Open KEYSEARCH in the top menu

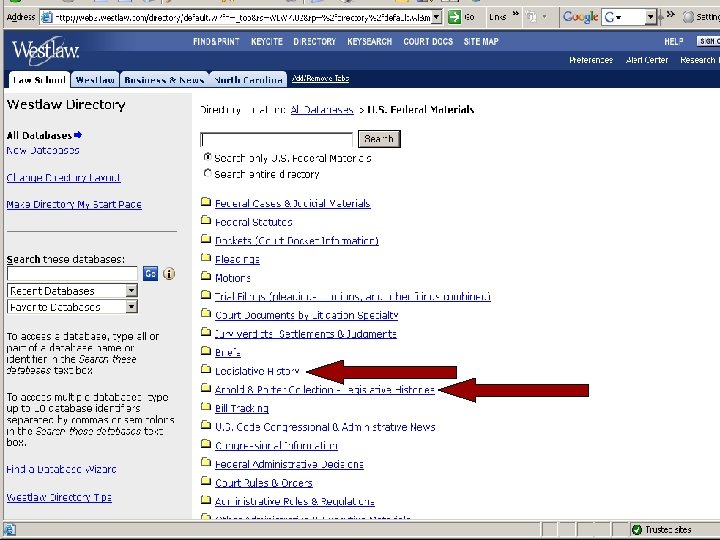tap(370, 42)
